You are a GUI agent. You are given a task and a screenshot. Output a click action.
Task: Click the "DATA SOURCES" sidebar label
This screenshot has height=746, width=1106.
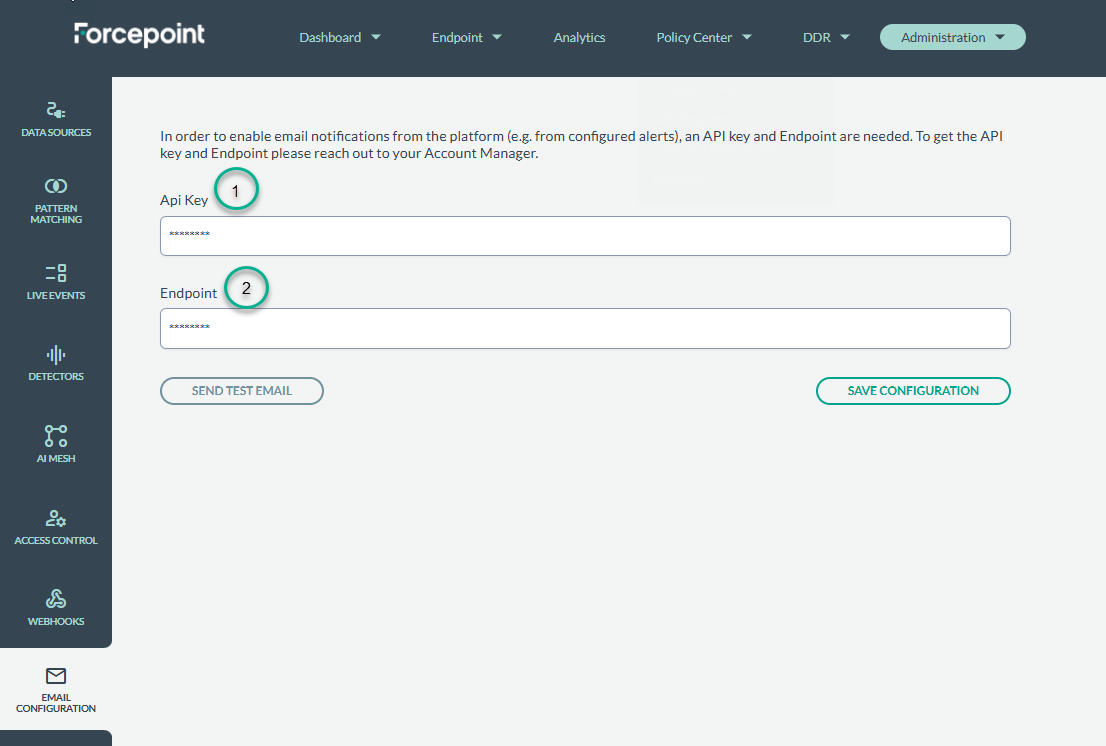tap(56, 133)
